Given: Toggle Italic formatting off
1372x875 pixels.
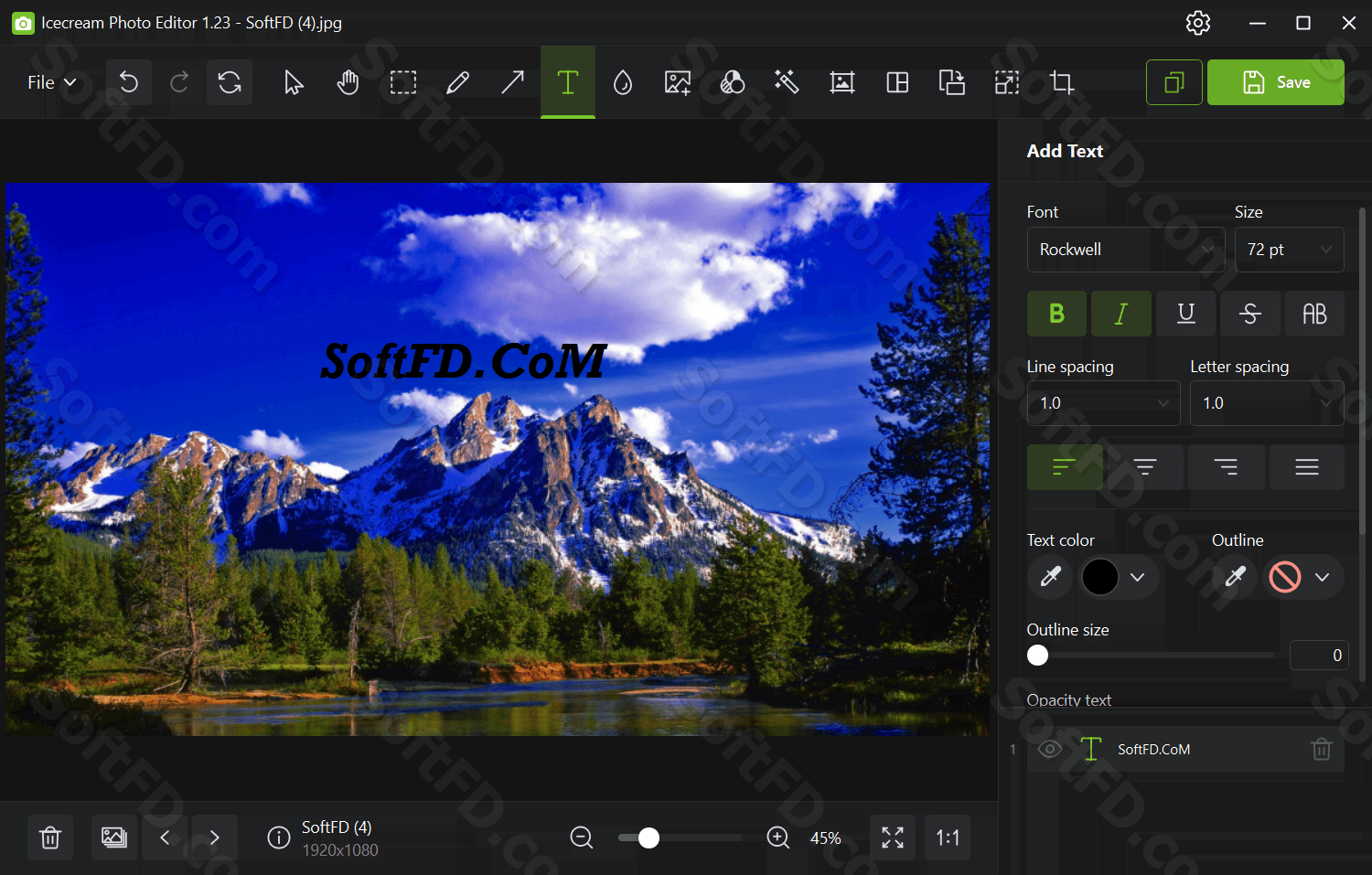Looking at the screenshot, I should tap(1121, 314).
